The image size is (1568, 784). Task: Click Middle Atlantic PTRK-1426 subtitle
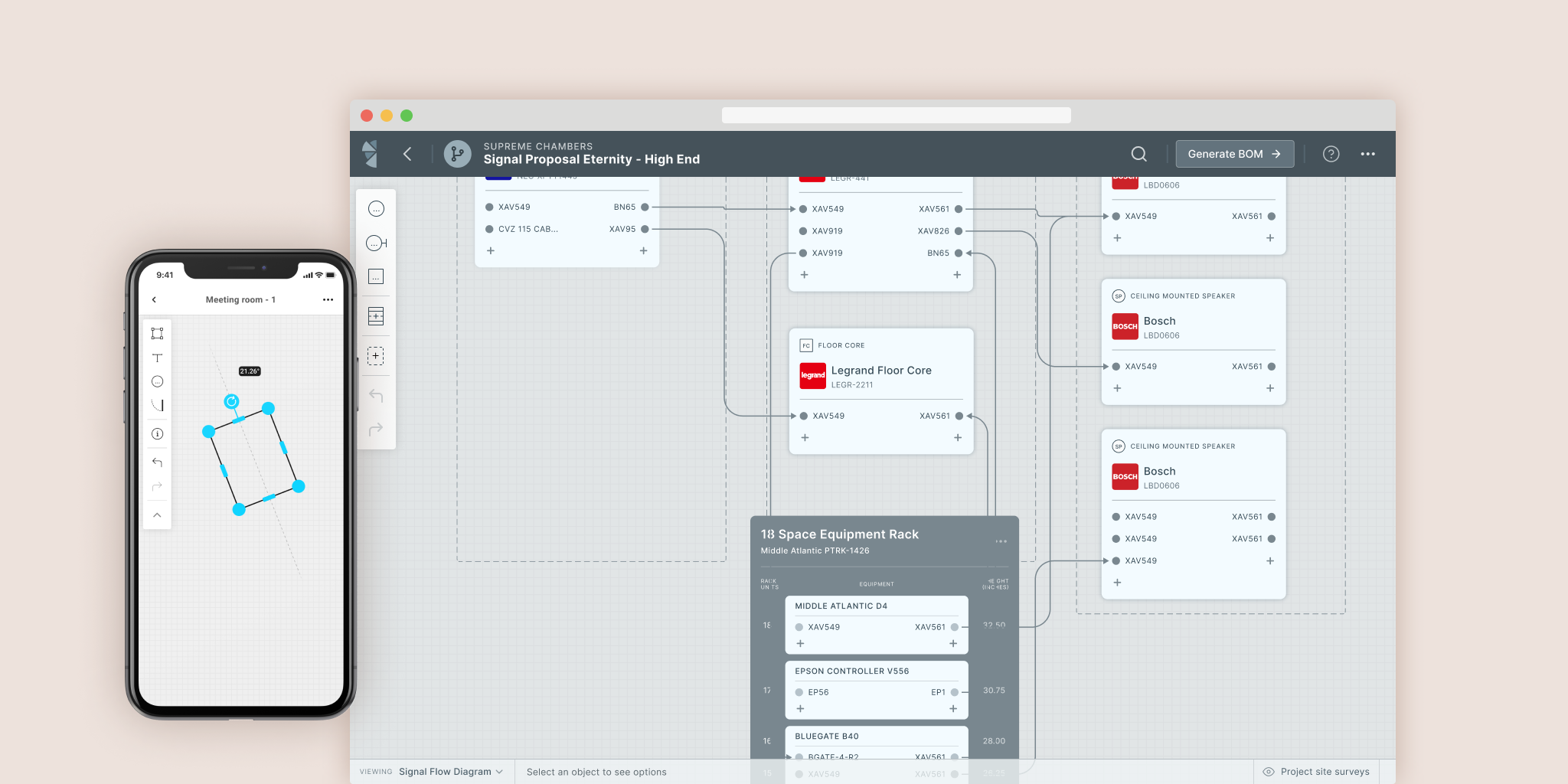815,550
